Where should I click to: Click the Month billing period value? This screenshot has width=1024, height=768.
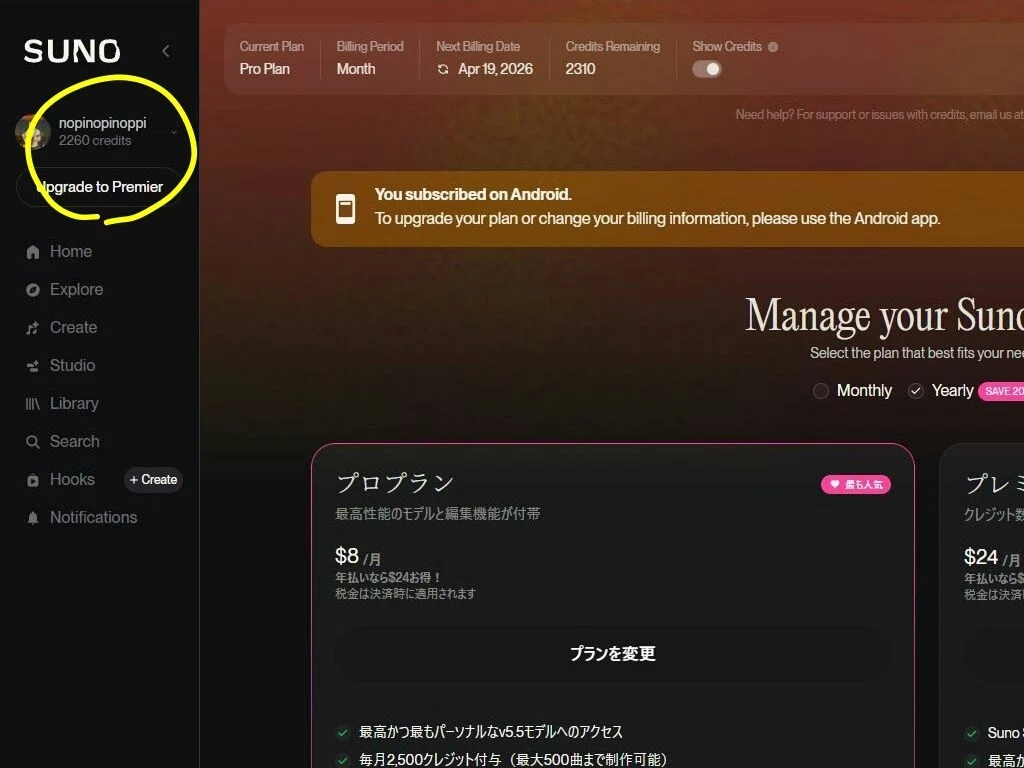(356, 69)
